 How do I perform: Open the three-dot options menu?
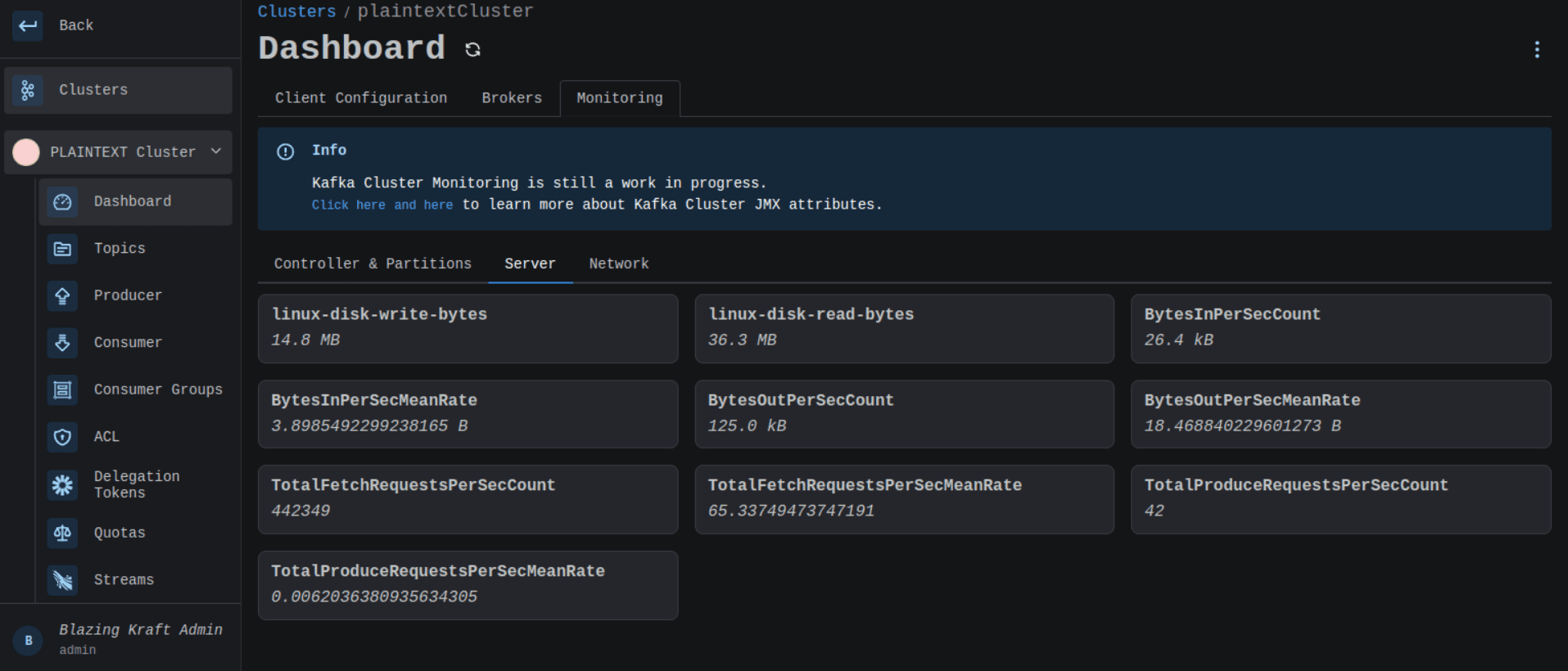tap(1537, 50)
